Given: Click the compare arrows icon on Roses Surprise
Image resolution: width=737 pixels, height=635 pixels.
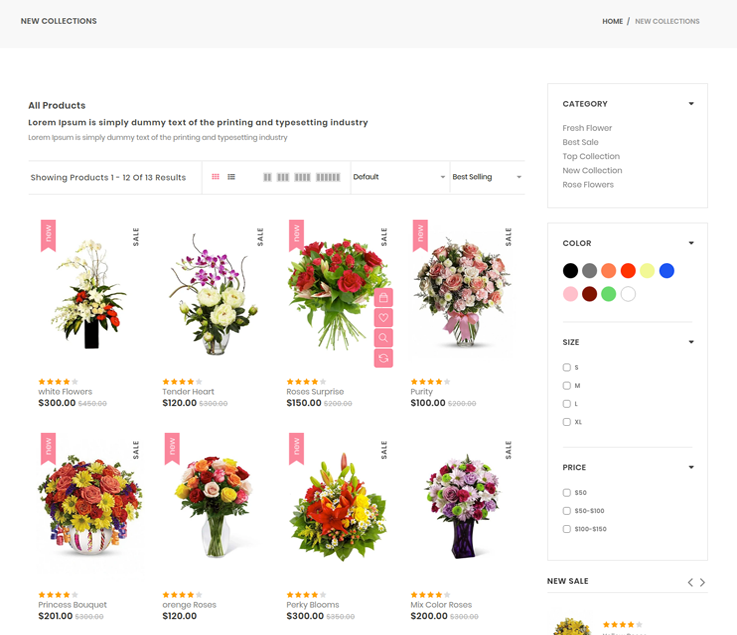Looking at the screenshot, I should click(x=384, y=358).
